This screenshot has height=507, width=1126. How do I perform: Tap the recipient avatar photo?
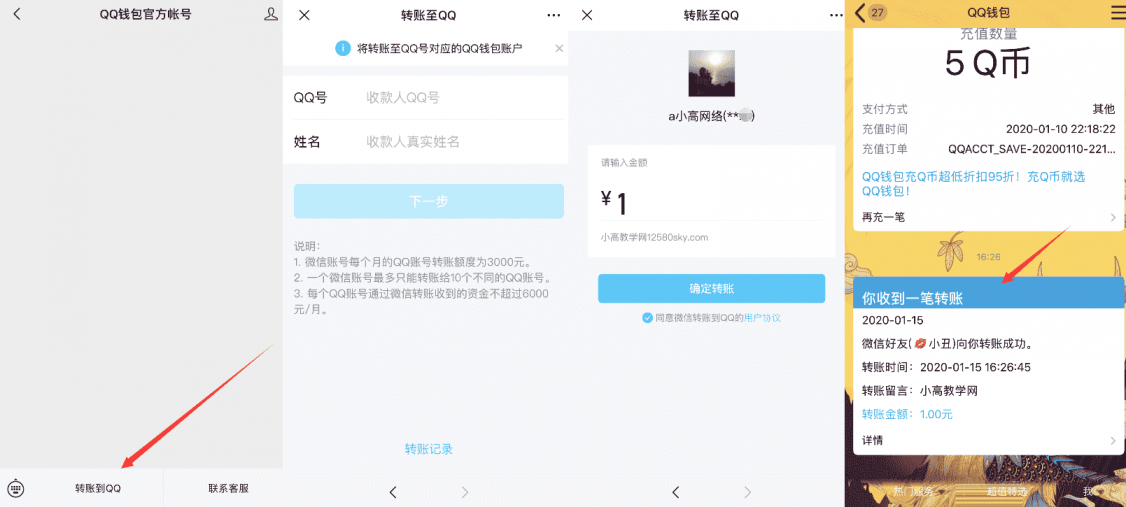[712, 73]
